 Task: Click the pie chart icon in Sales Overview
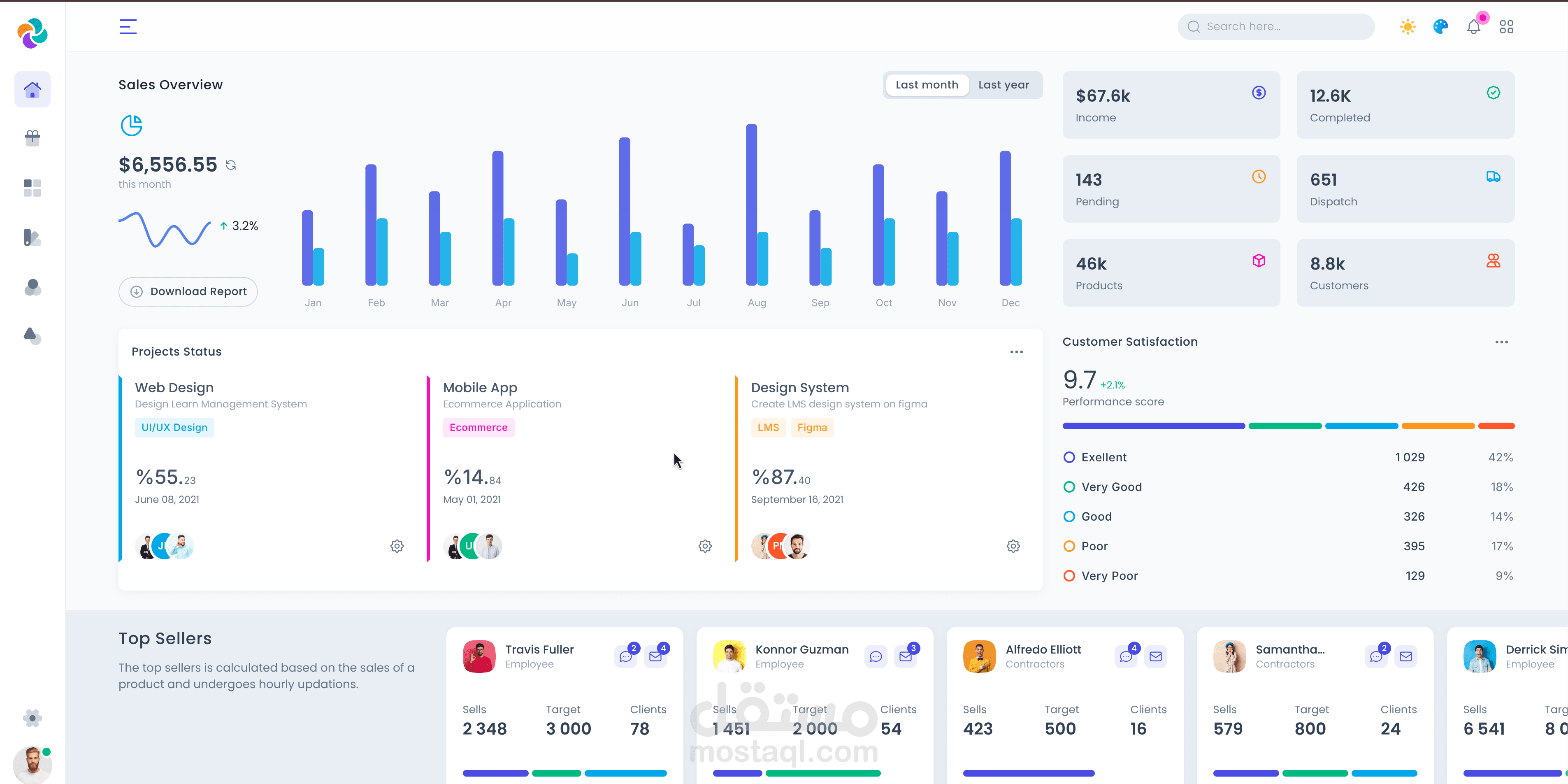click(131, 126)
